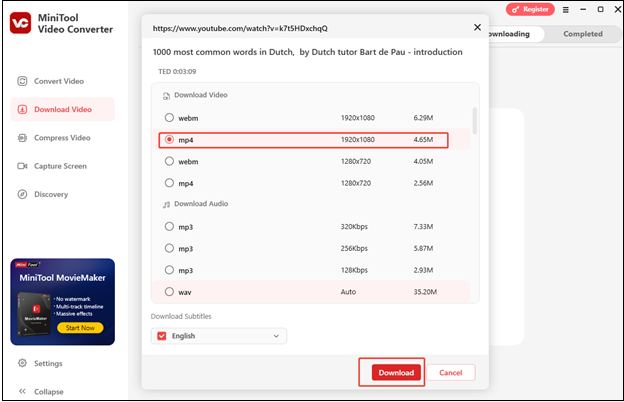The image size is (624, 402).
Task: Switch to the Completed tab
Action: (583, 34)
